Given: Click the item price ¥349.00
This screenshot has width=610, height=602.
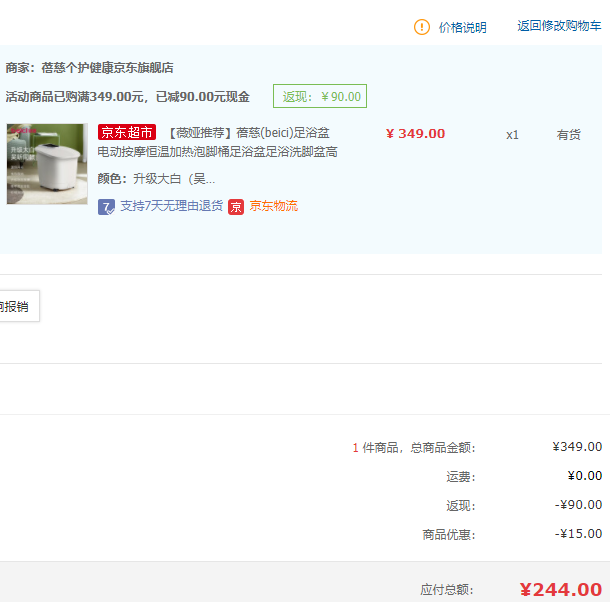Looking at the screenshot, I should tap(415, 134).
